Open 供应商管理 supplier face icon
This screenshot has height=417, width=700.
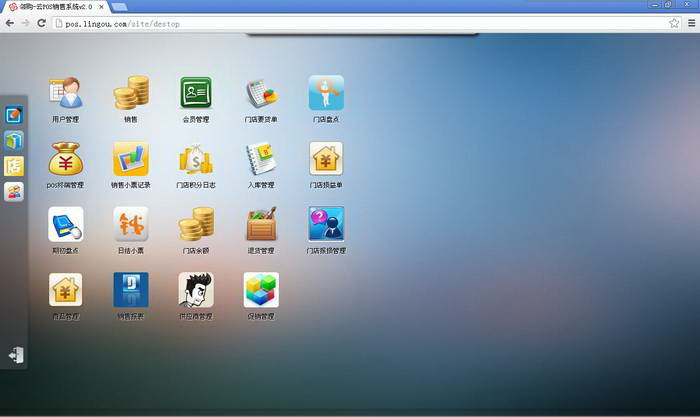(x=196, y=290)
